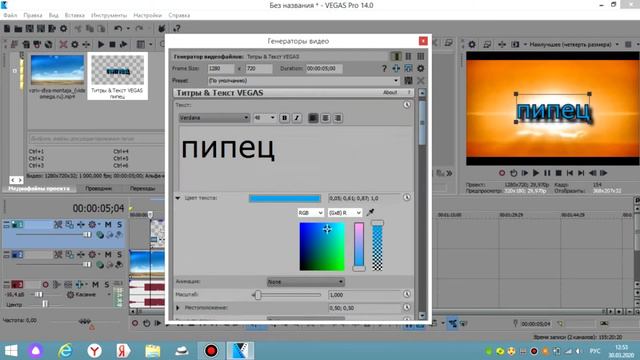
Task: Solo video track 1
Action: pyautogui.click(x=119, y=224)
